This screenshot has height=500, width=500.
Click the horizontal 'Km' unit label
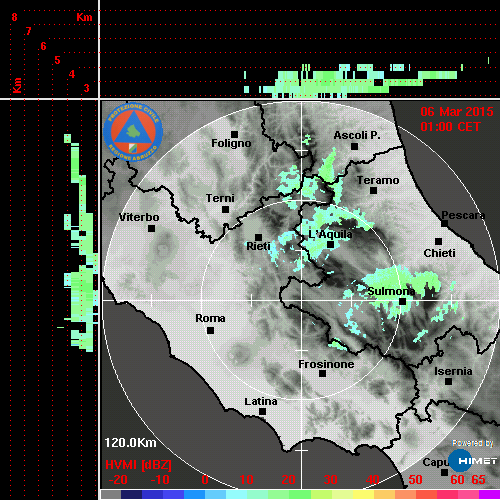coord(84,17)
